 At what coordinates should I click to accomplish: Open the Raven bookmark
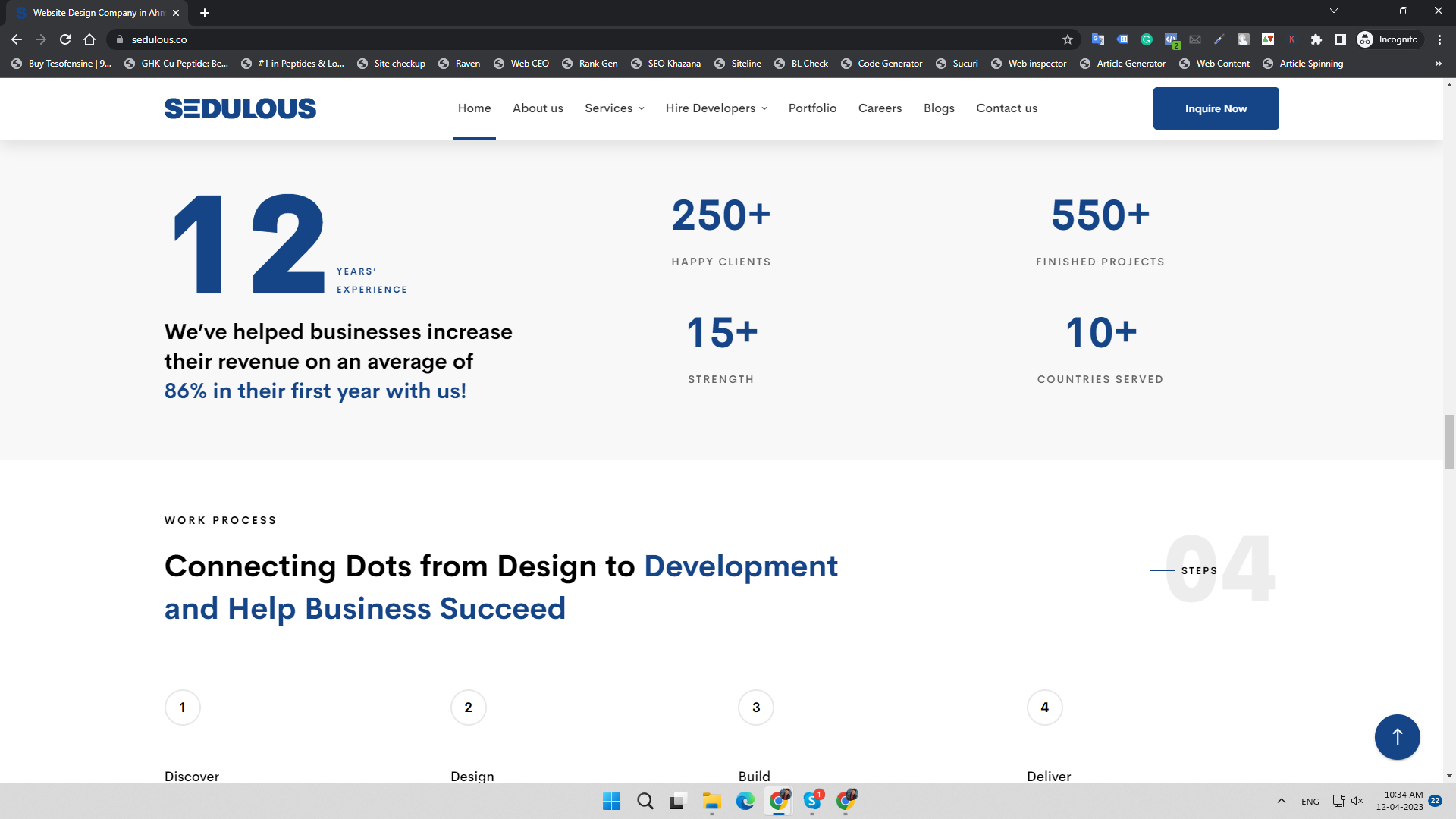coord(460,64)
